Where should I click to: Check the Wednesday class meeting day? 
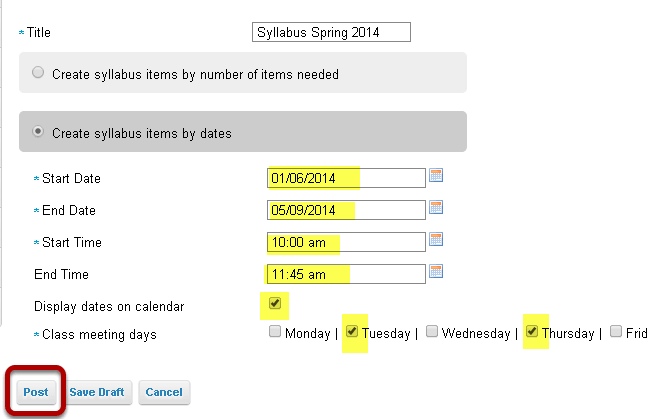(432, 331)
